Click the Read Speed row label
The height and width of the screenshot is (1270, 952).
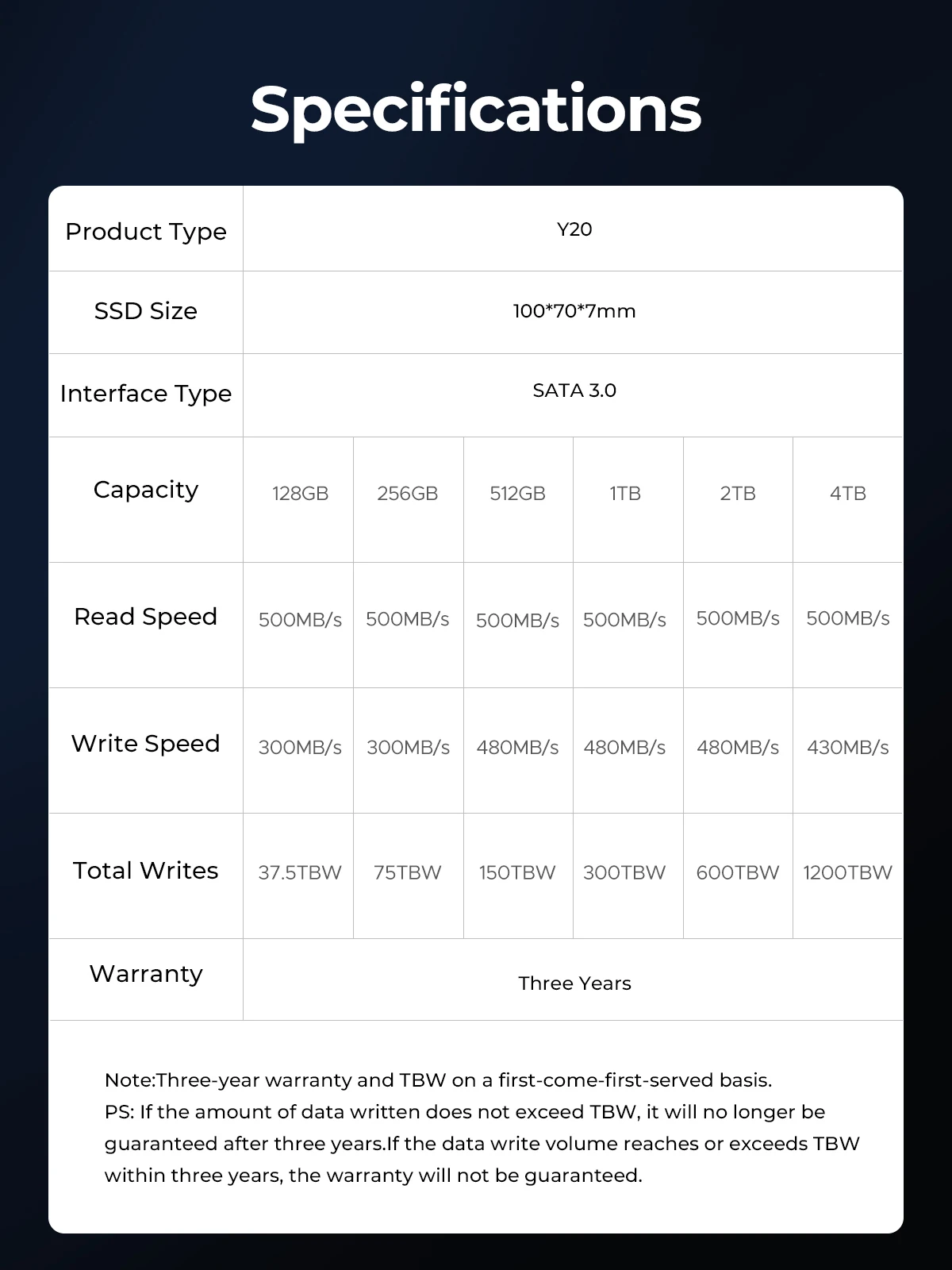click(146, 617)
